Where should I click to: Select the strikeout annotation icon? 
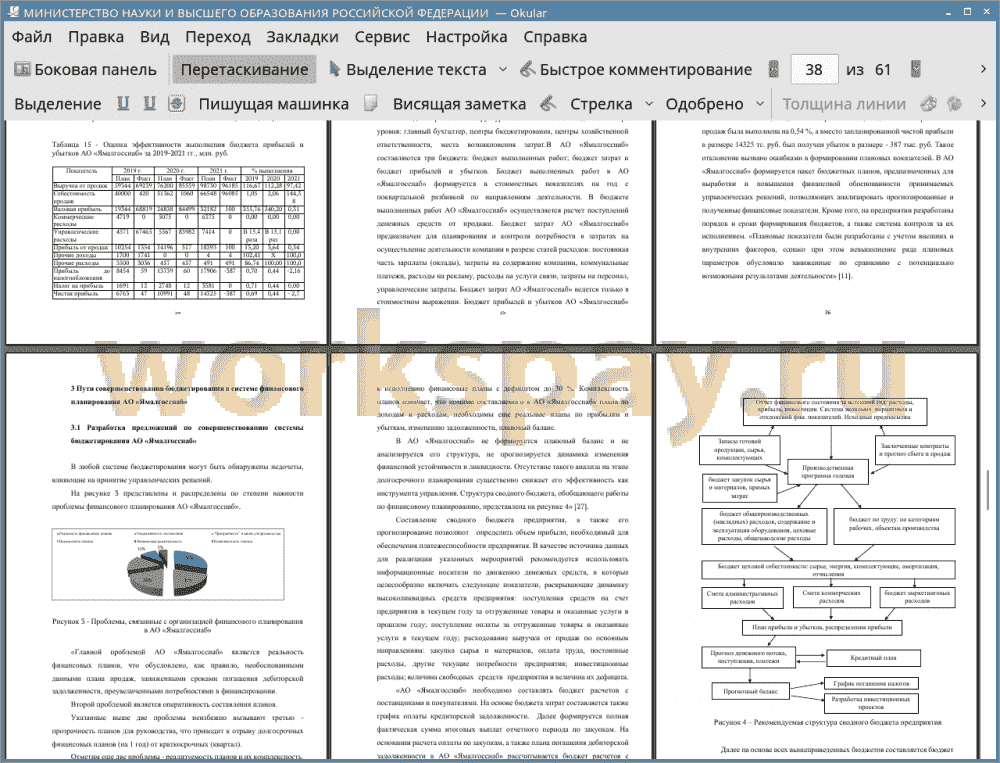point(177,104)
